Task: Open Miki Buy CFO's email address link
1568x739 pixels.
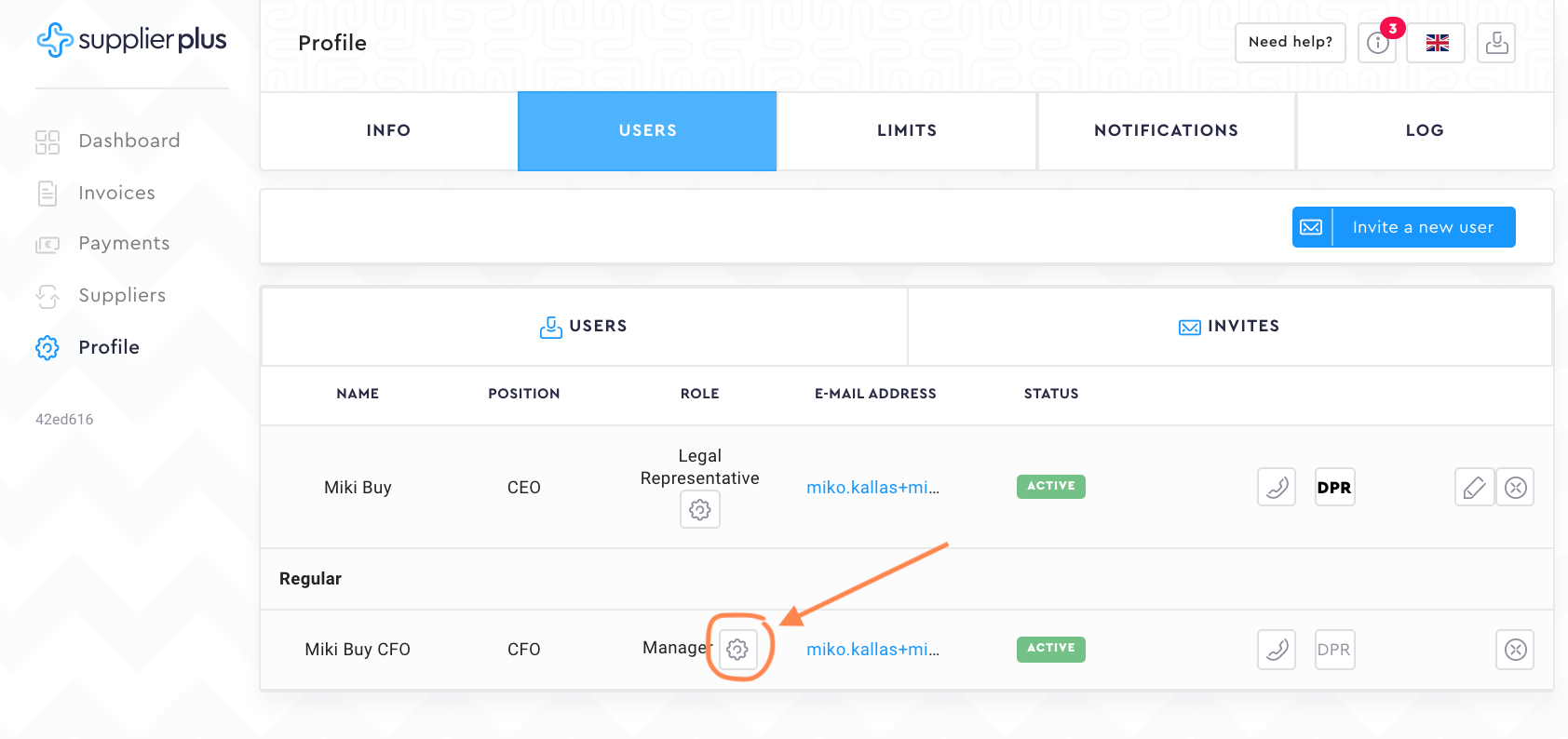Action: click(872, 649)
